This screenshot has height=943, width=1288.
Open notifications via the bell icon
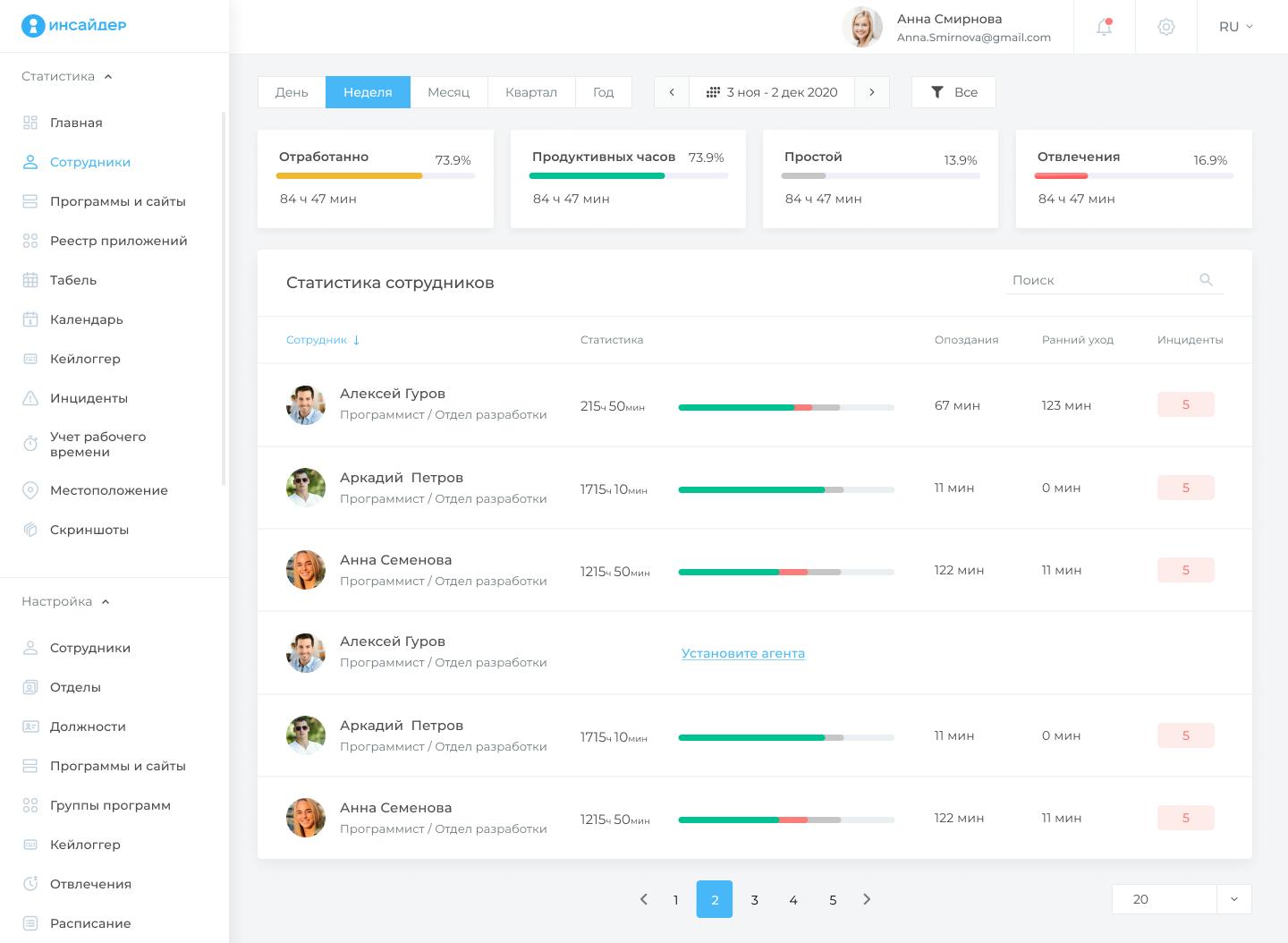[1104, 27]
